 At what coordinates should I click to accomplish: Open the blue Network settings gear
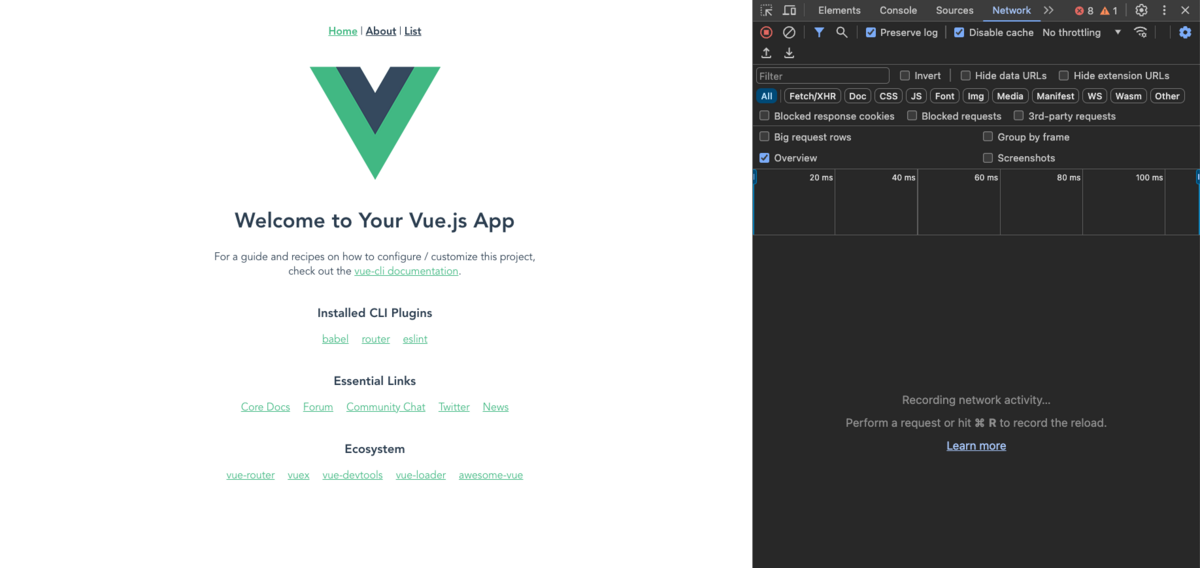(x=1185, y=32)
